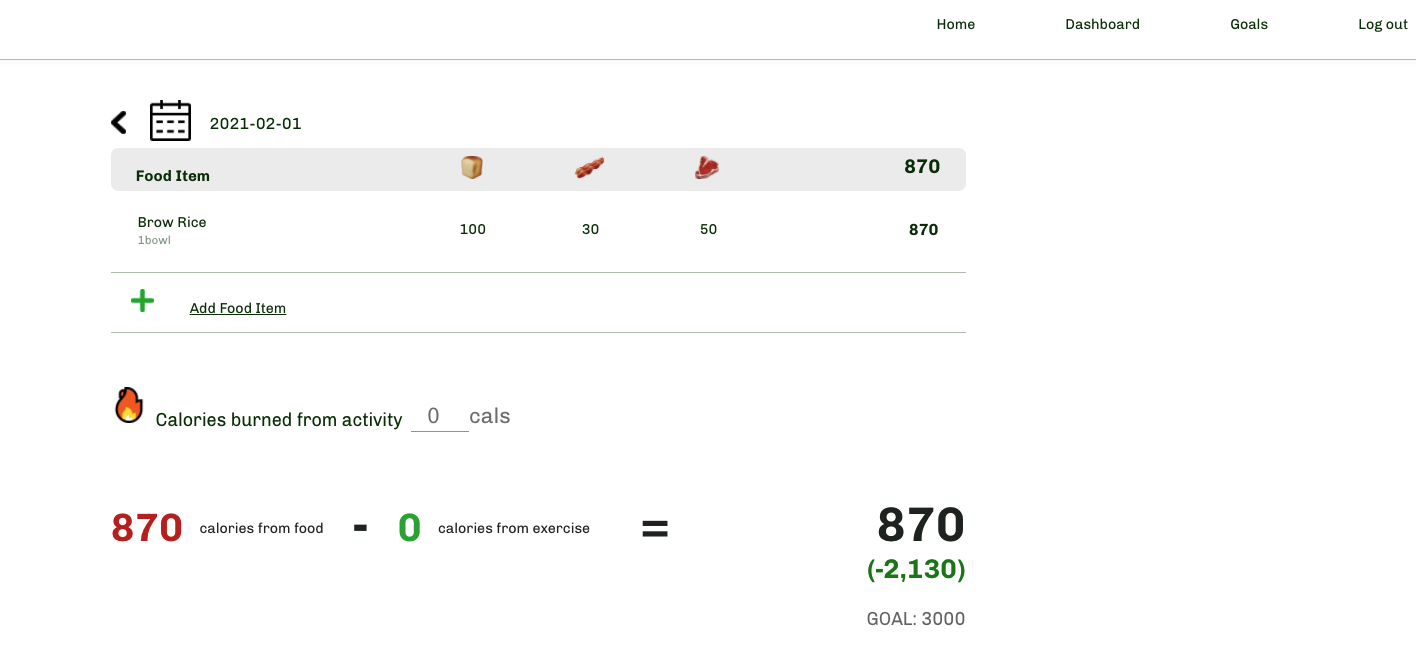Click the Add Food Item link
Image resolution: width=1416 pixels, height=647 pixels.
[237, 307]
